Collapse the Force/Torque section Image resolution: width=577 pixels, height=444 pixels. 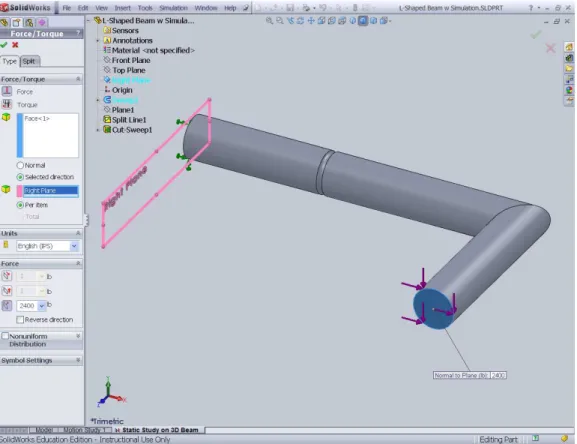tap(78, 79)
